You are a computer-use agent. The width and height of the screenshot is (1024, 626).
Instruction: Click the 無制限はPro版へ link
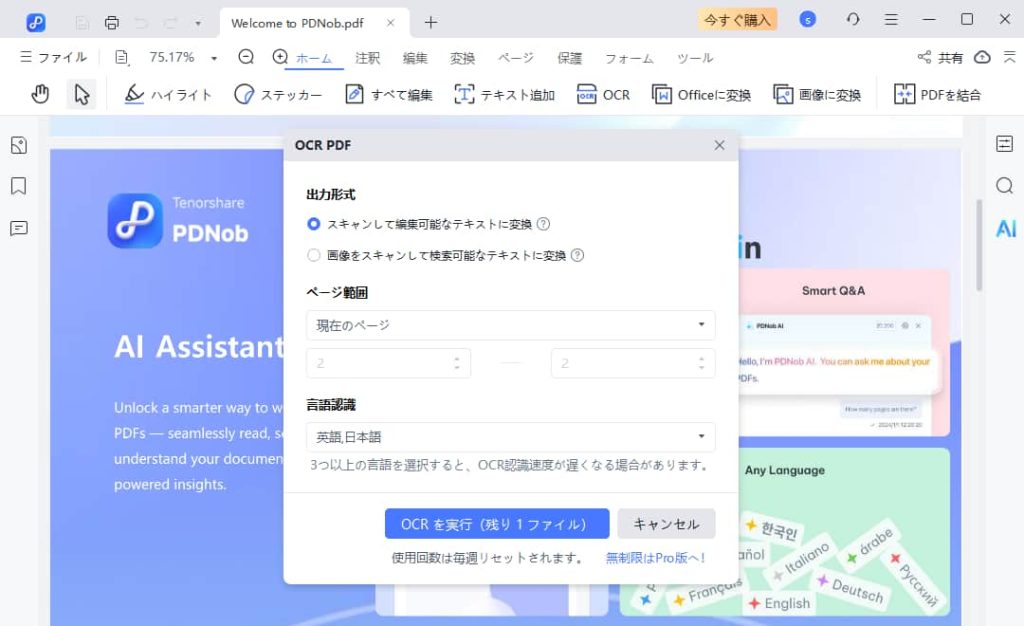(x=656, y=558)
